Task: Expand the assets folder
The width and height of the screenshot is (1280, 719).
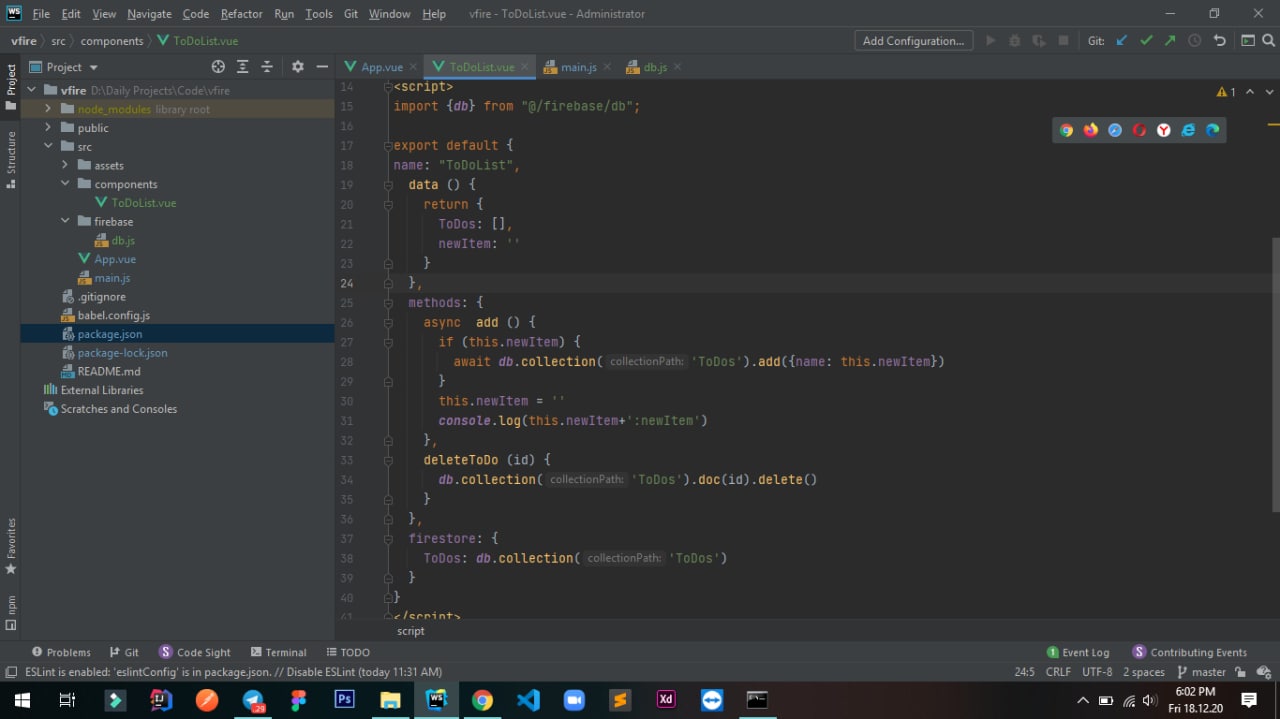Action: [65, 165]
